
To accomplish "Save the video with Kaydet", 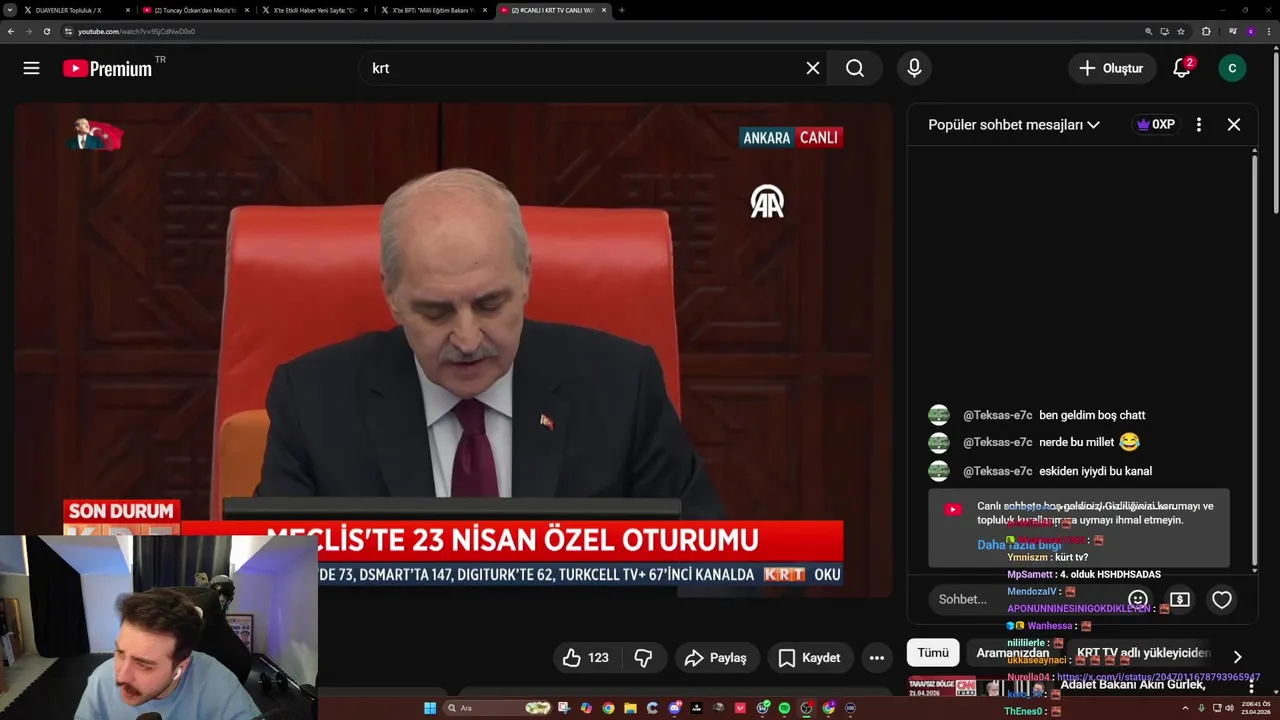I will pyautogui.click(x=809, y=657).
